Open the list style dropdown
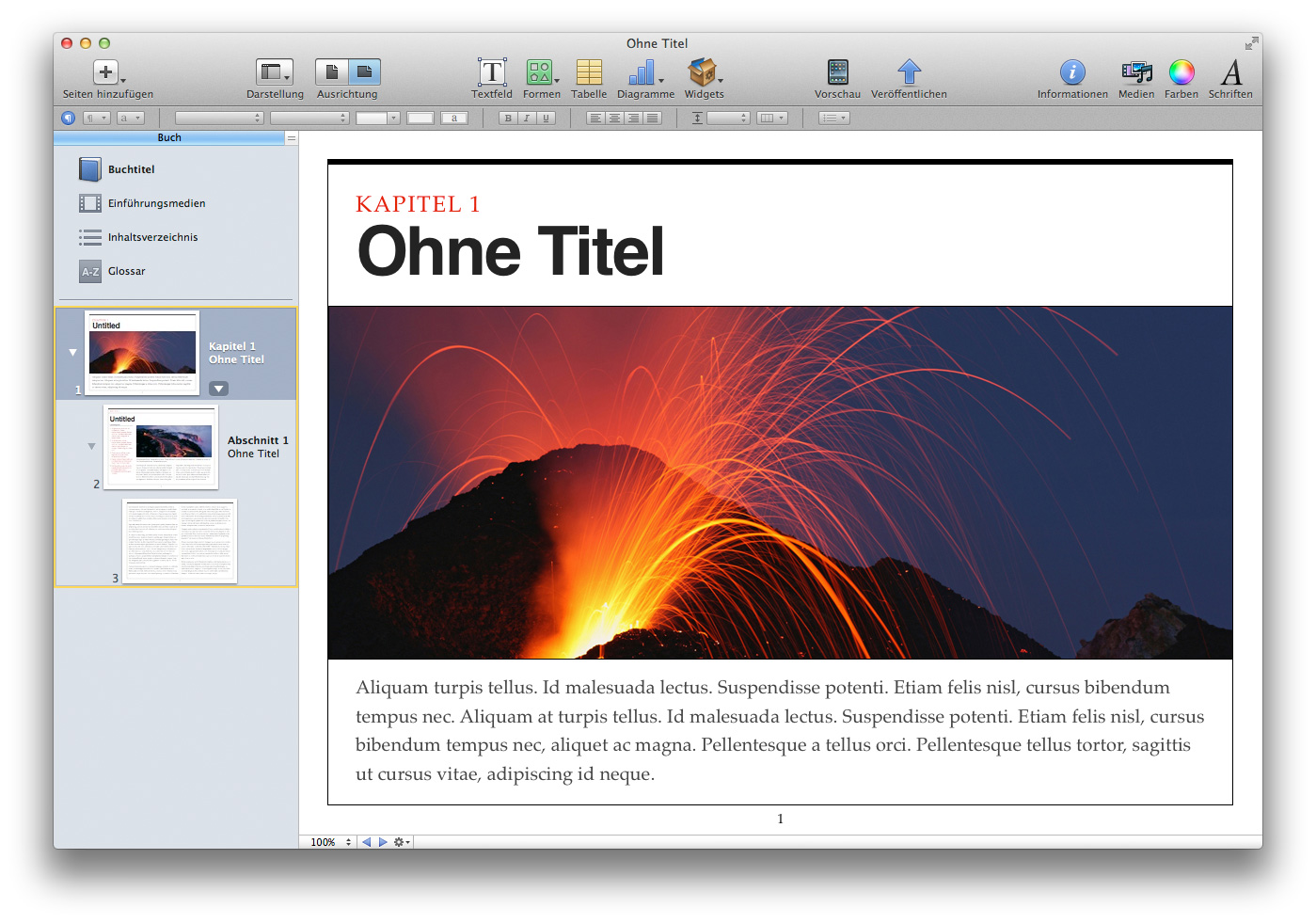 click(x=834, y=118)
